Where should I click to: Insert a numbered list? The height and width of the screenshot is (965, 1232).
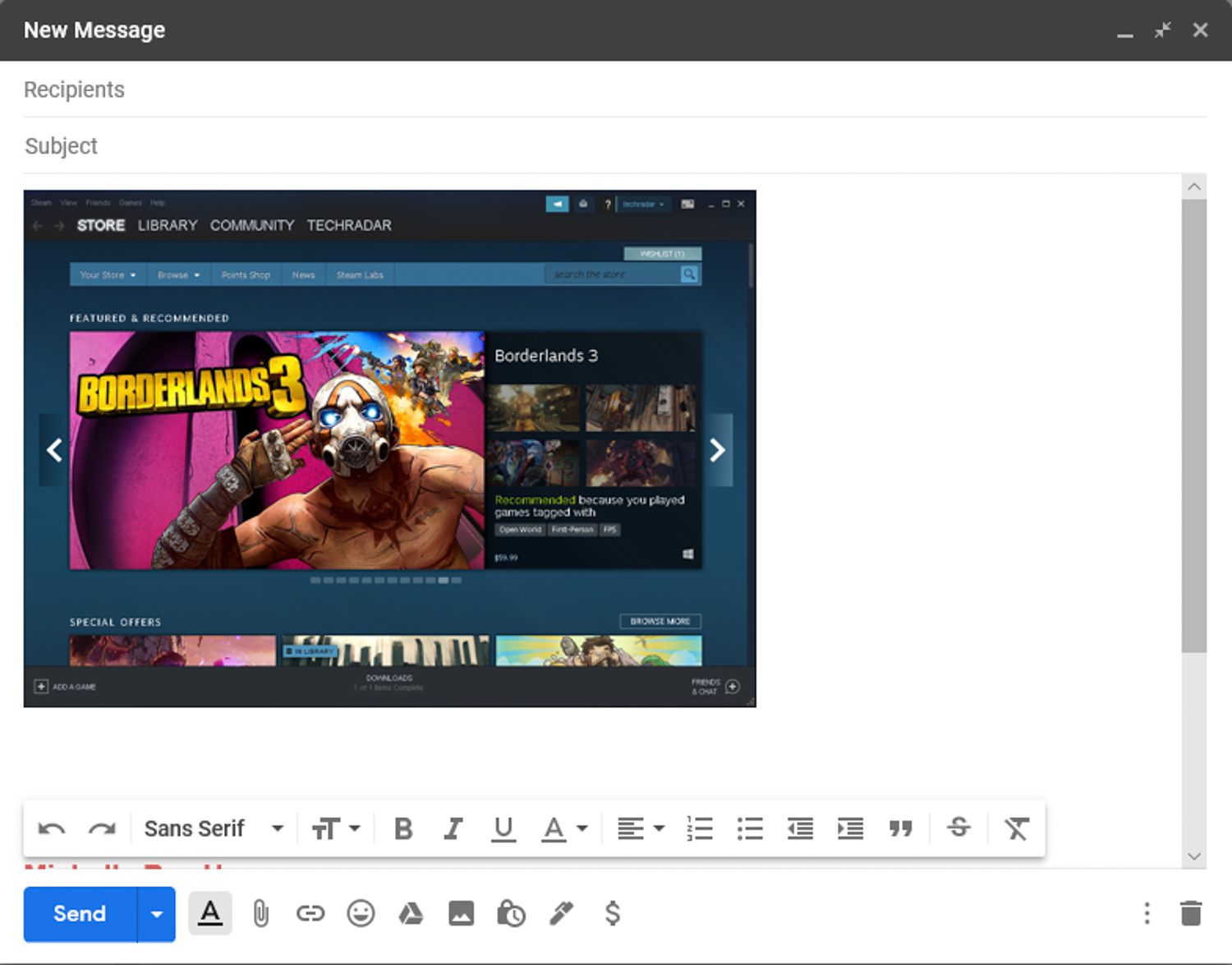(x=700, y=829)
